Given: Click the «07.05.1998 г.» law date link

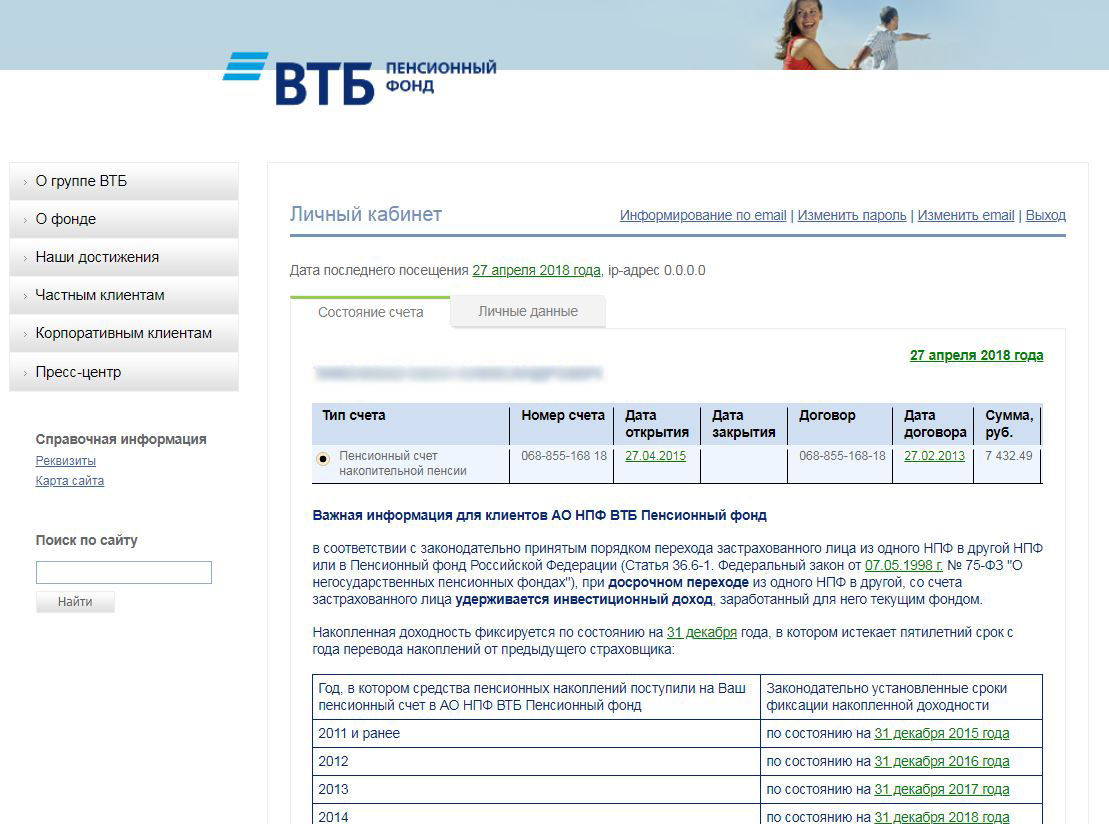Looking at the screenshot, I should [903, 565].
